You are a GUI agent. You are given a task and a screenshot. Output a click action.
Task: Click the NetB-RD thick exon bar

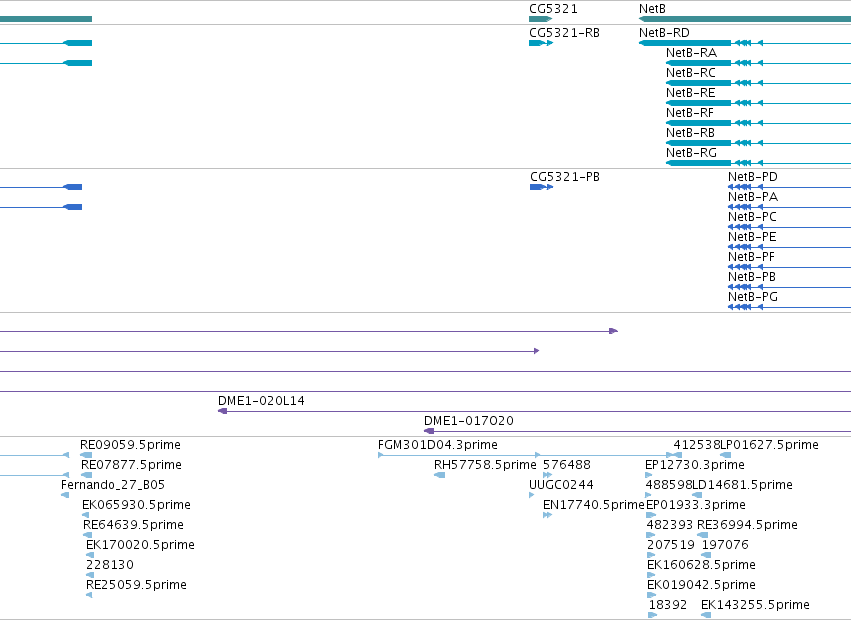pyautogui.click(x=685, y=43)
